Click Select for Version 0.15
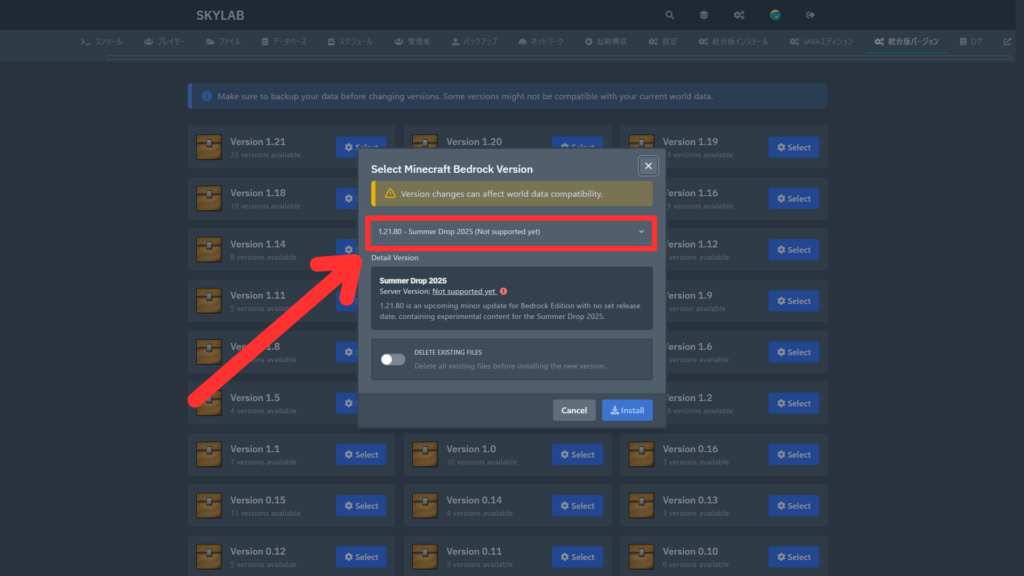Viewport: 1024px width, 576px height. (x=361, y=505)
